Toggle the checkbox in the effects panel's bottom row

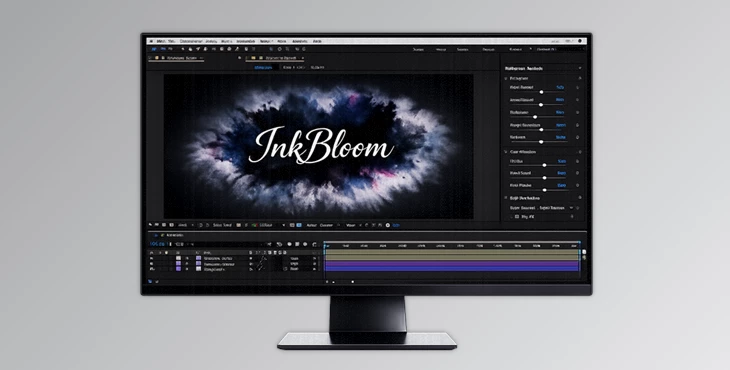coord(517,216)
